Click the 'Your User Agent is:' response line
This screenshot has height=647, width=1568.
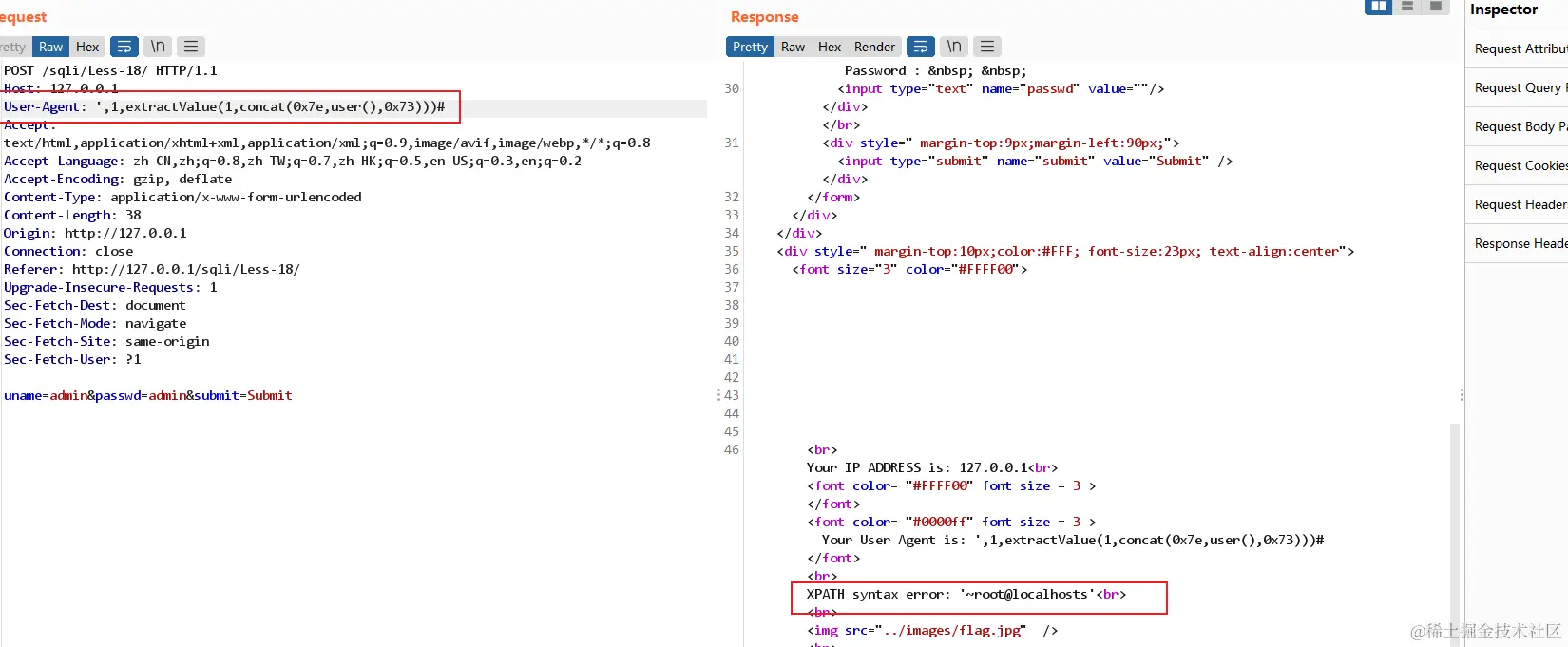(x=1073, y=540)
